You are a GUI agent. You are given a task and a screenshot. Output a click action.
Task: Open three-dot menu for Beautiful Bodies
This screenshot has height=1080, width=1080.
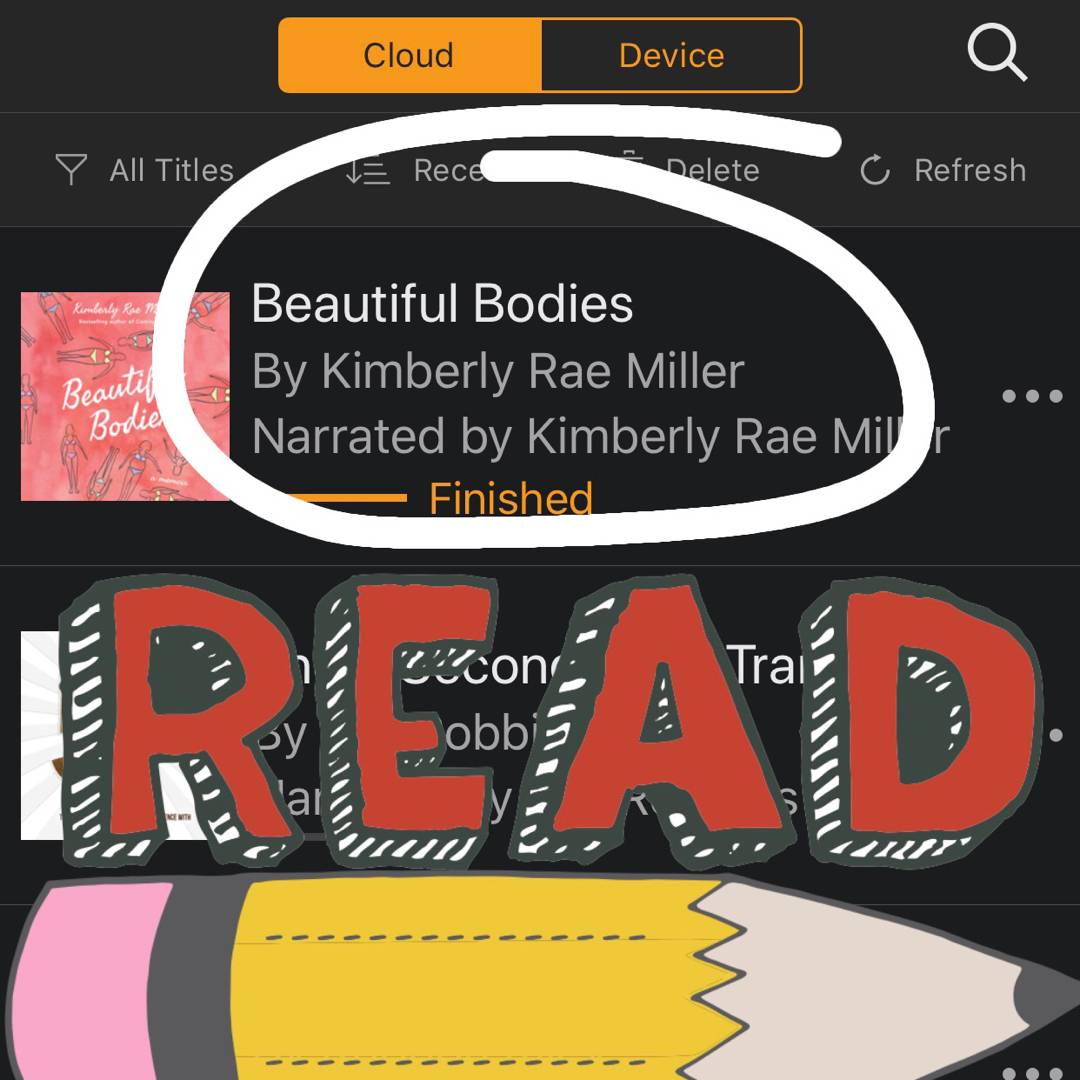pyautogui.click(x=1032, y=396)
